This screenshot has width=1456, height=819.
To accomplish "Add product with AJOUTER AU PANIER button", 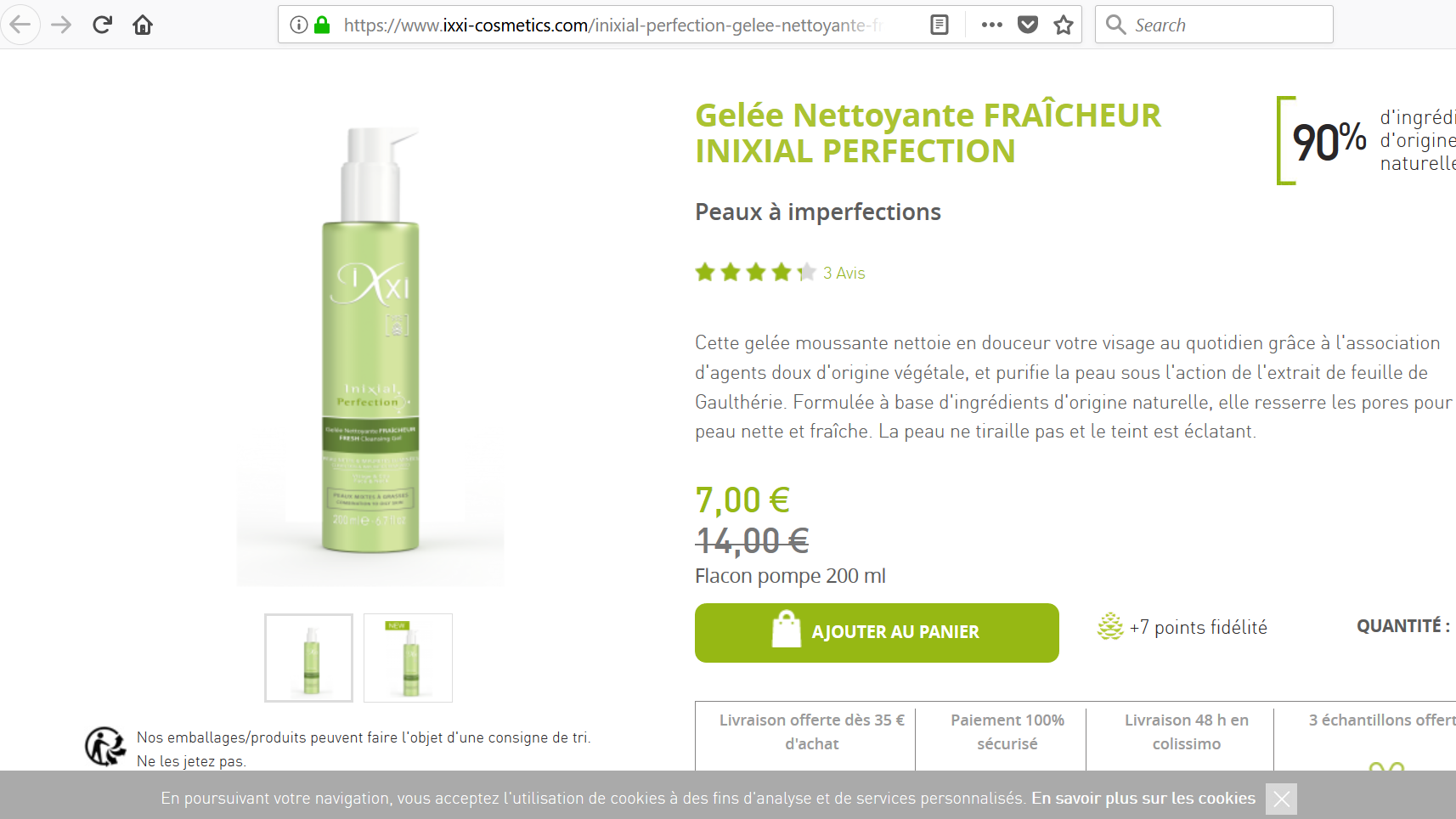I will click(877, 633).
